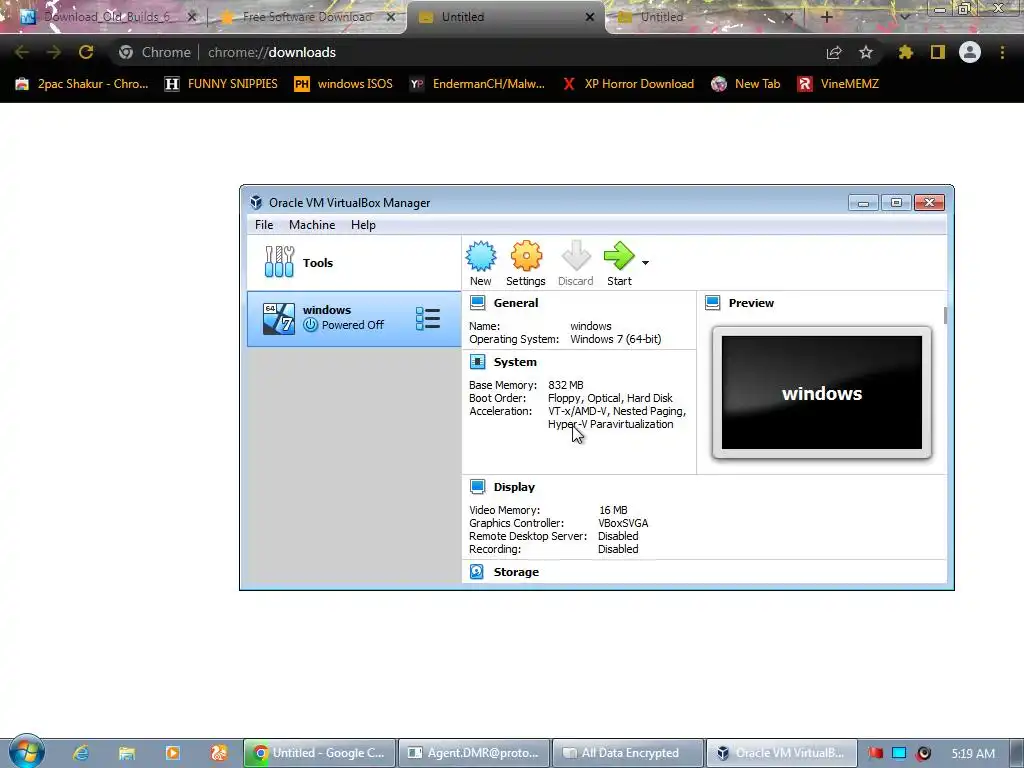Screen dimensions: 1024x768
Task: Open the Help menu in VirtualBox
Action: click(363, 225)
